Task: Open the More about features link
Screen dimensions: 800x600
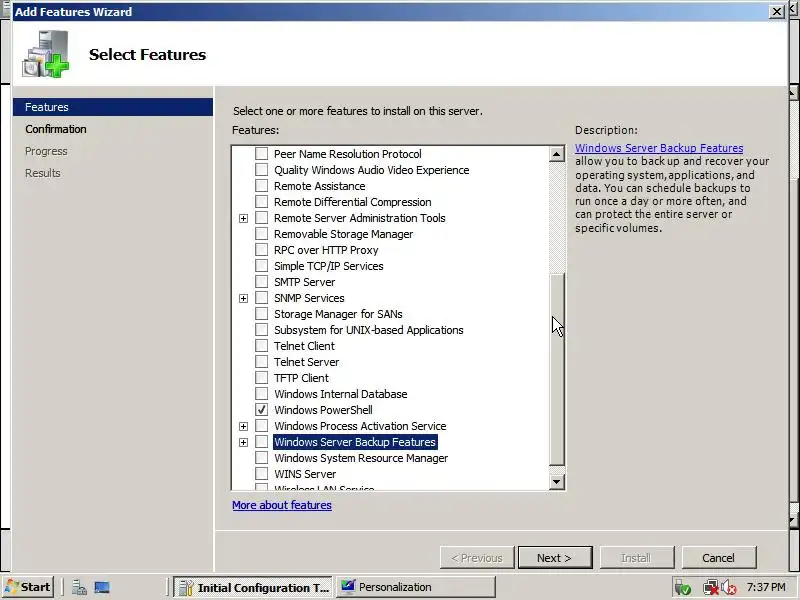Action: [282, 505]
